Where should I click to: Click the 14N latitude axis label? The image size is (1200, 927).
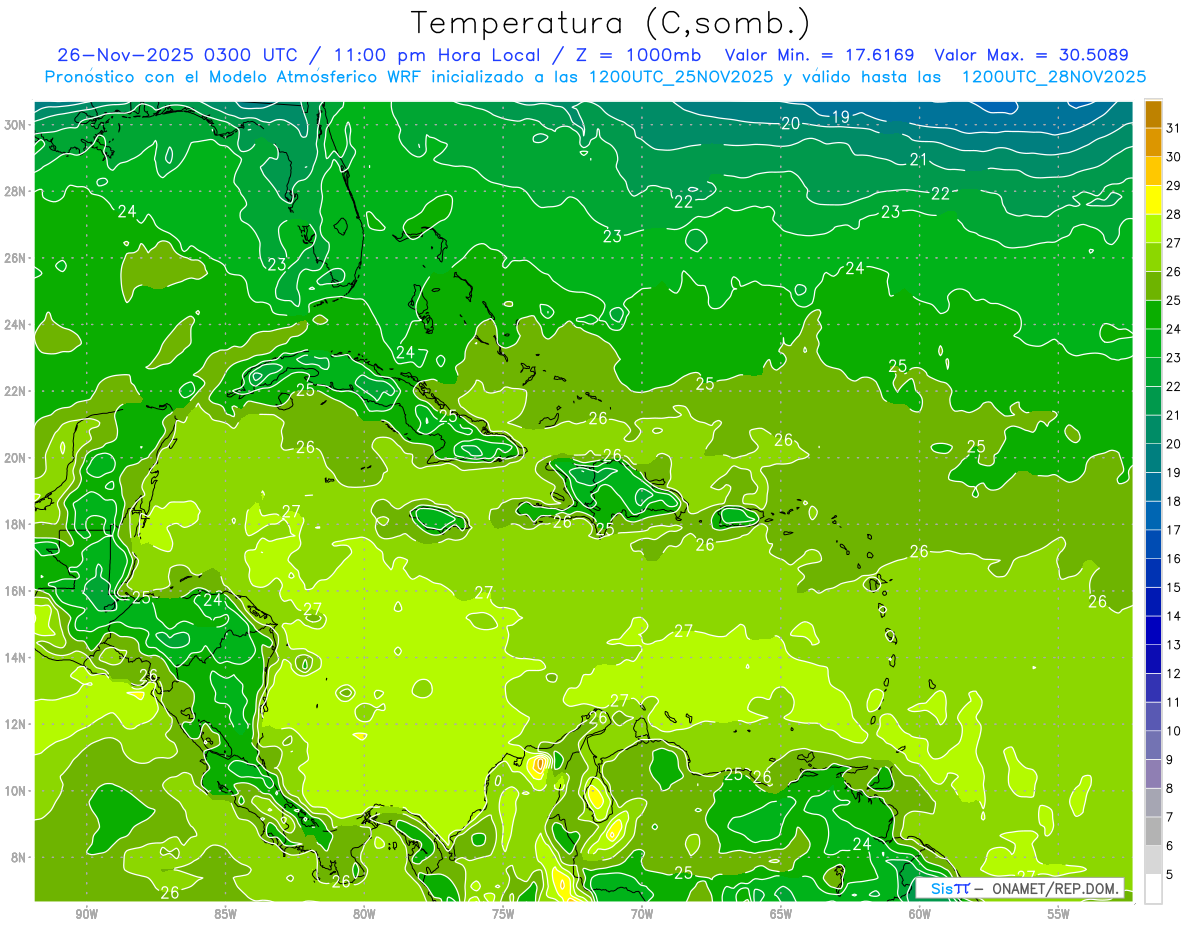click(x=15, y=658)
